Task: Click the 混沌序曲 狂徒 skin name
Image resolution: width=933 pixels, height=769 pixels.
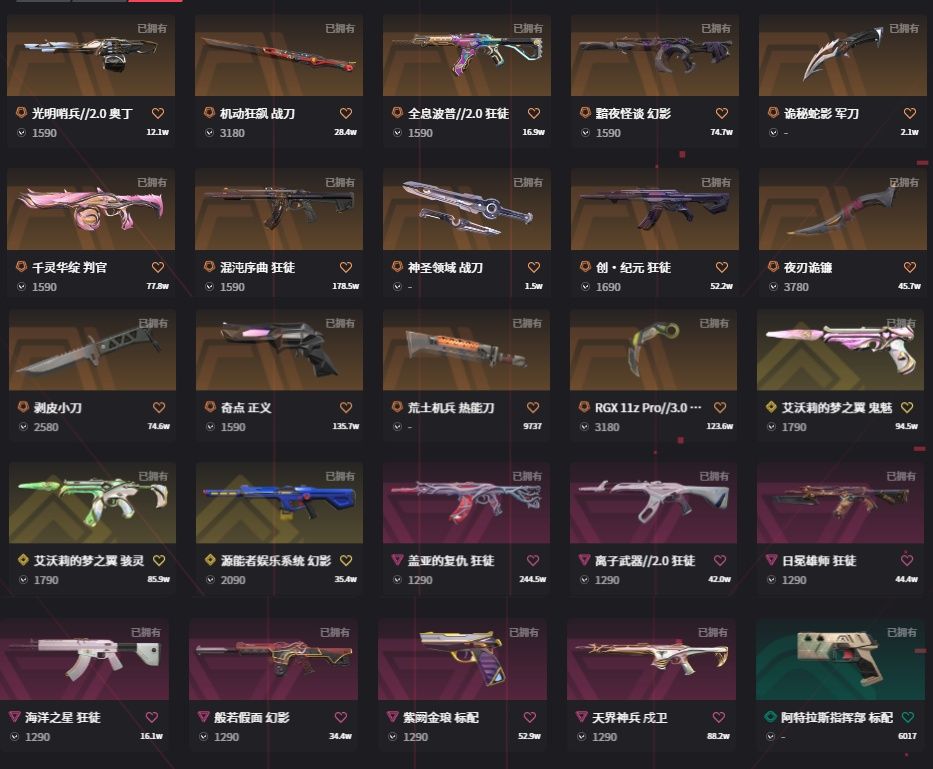Action: click(257, 268)
